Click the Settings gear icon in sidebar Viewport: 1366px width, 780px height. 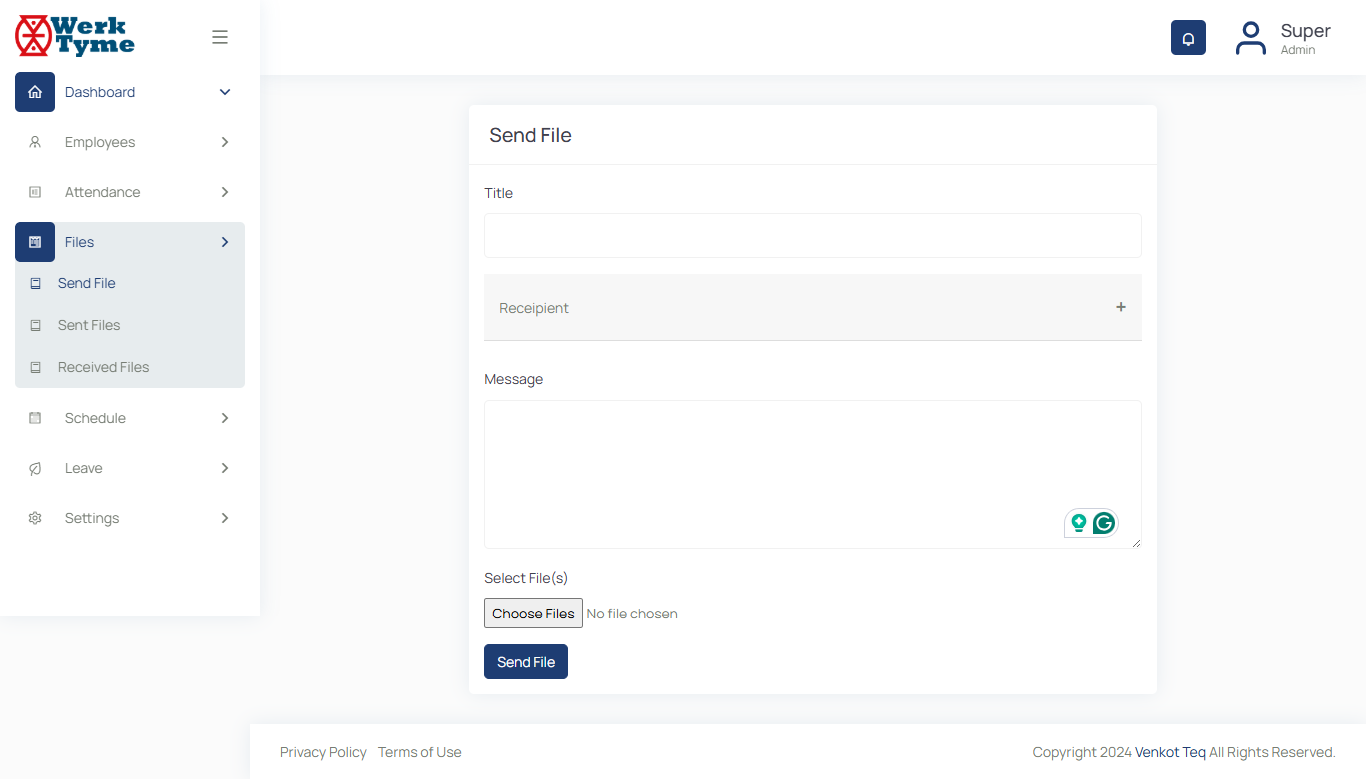[x=35, y=518]
